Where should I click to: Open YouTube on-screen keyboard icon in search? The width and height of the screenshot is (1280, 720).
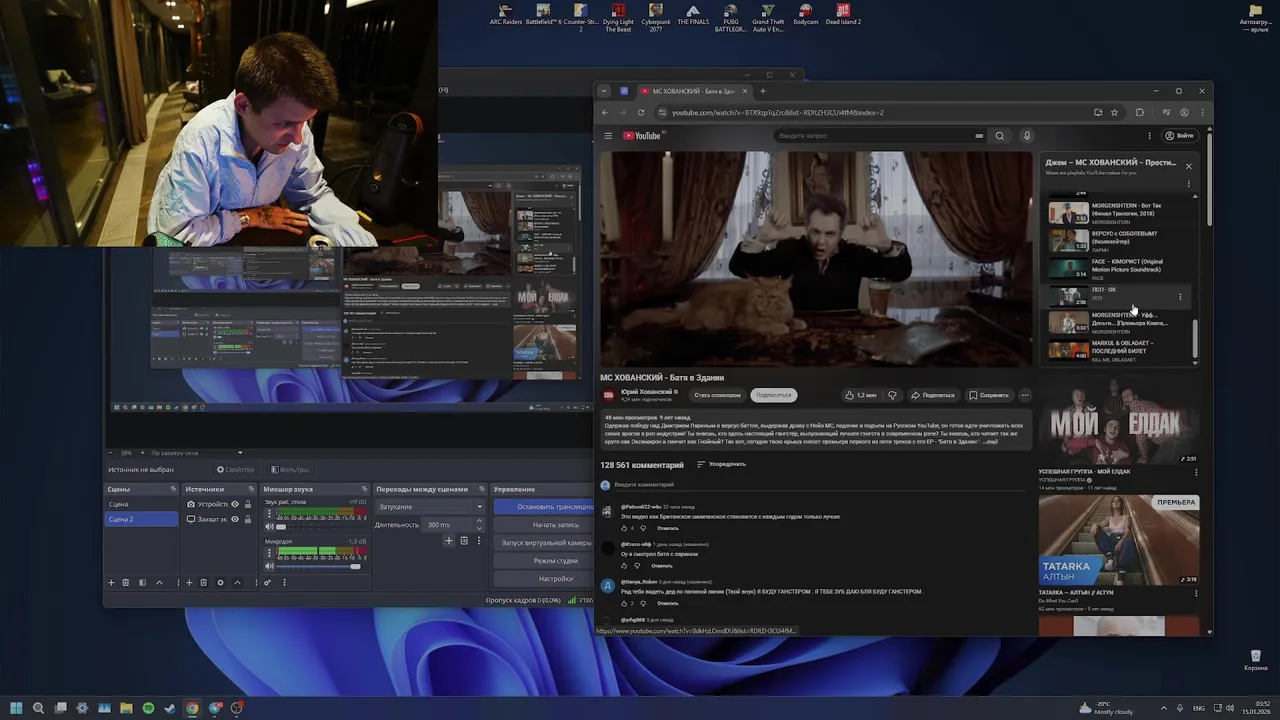click(x=979, y=136)
